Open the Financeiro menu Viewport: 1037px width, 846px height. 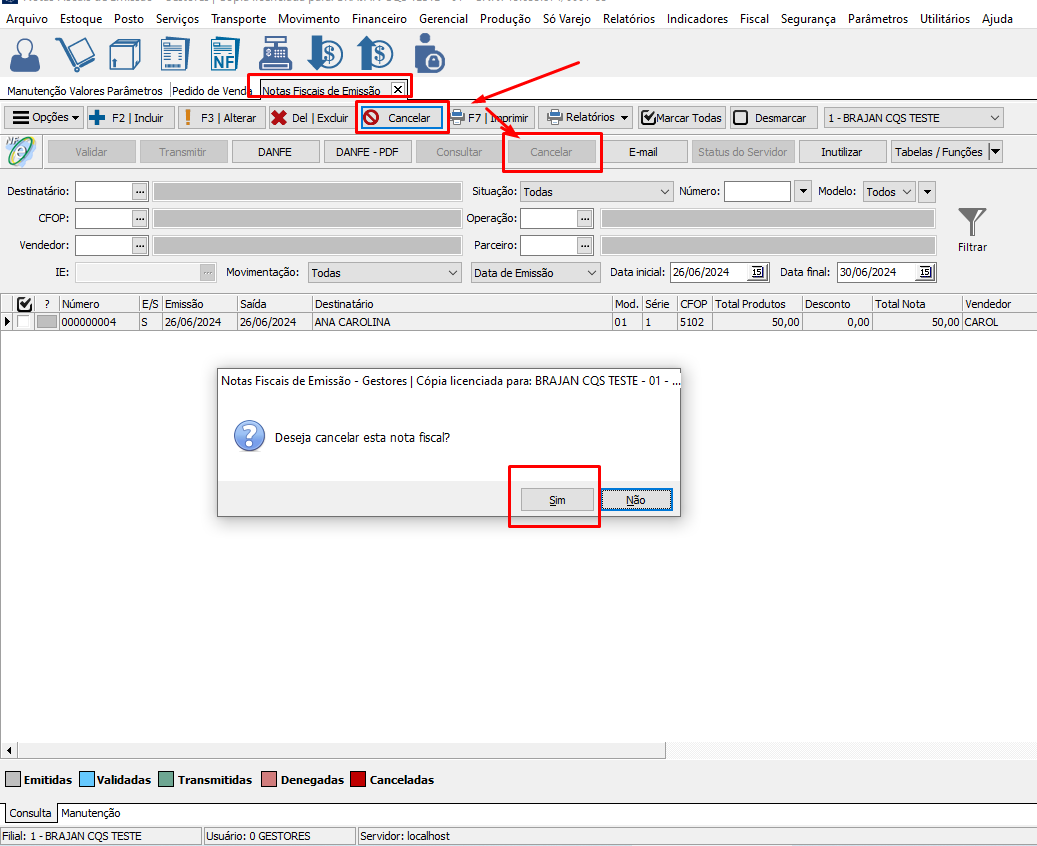click(x=379, y=19)
